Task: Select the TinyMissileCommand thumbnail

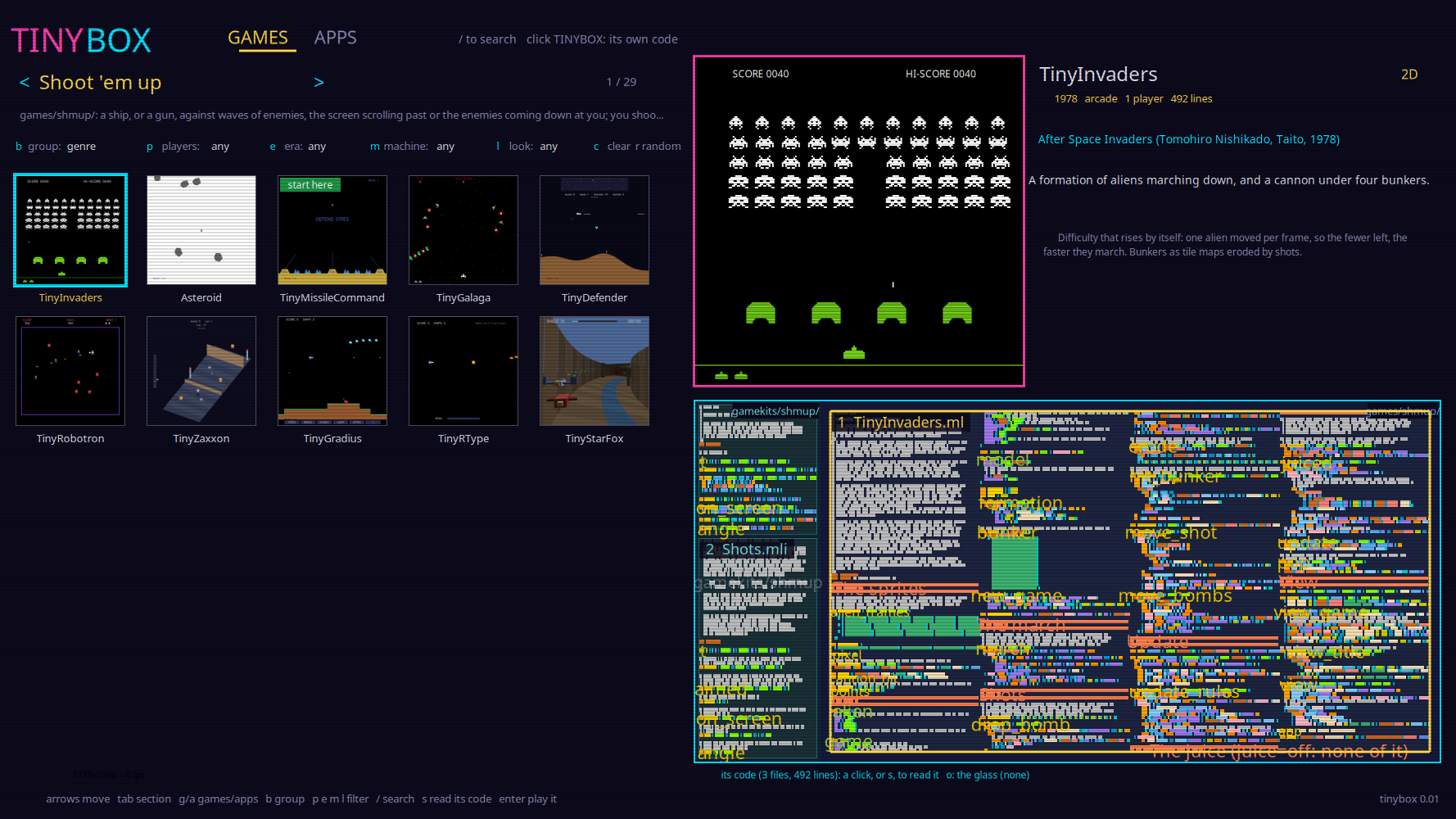Action: pyautogui.click(x=332, y=230)
